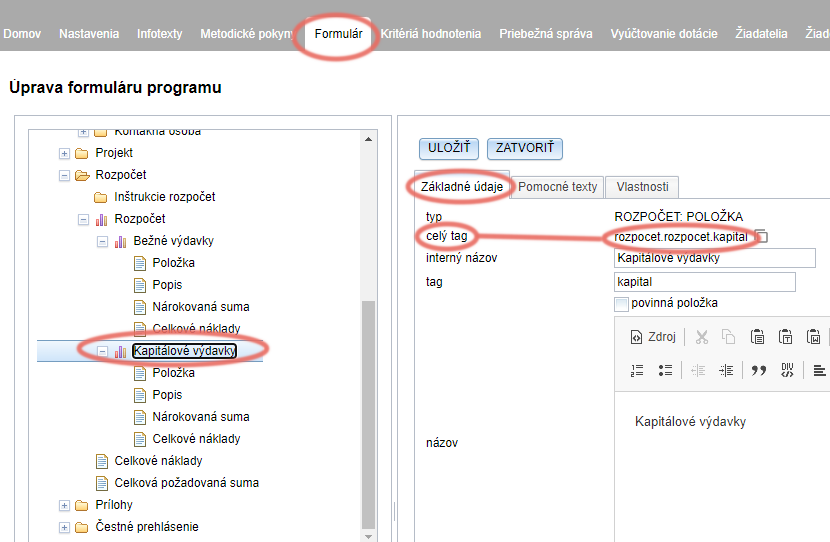Click the decrease indent icon
The height and width of the screenshot is (542, 830).
(x=698, y=371)
